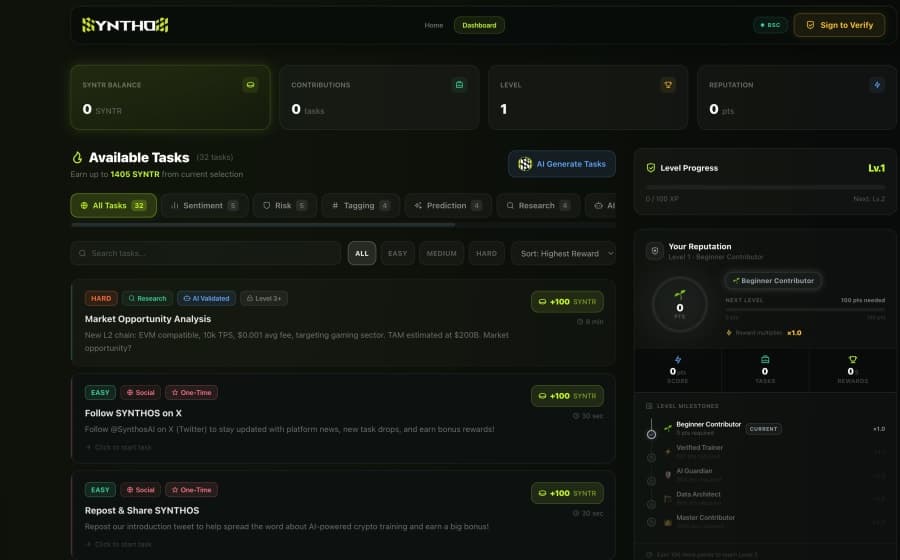Click the Rewards trophy icon
The height and width of the screenshot is (560, 900).
[852, 360]
